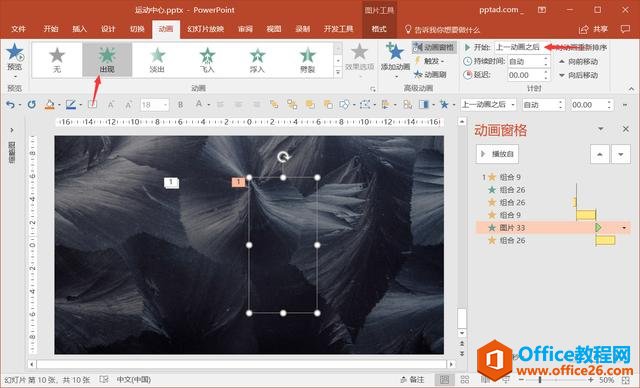This screenshot has width=640, height=388.
Task: Select the 劈裂 split animation effect
Action: coord(307,60)
